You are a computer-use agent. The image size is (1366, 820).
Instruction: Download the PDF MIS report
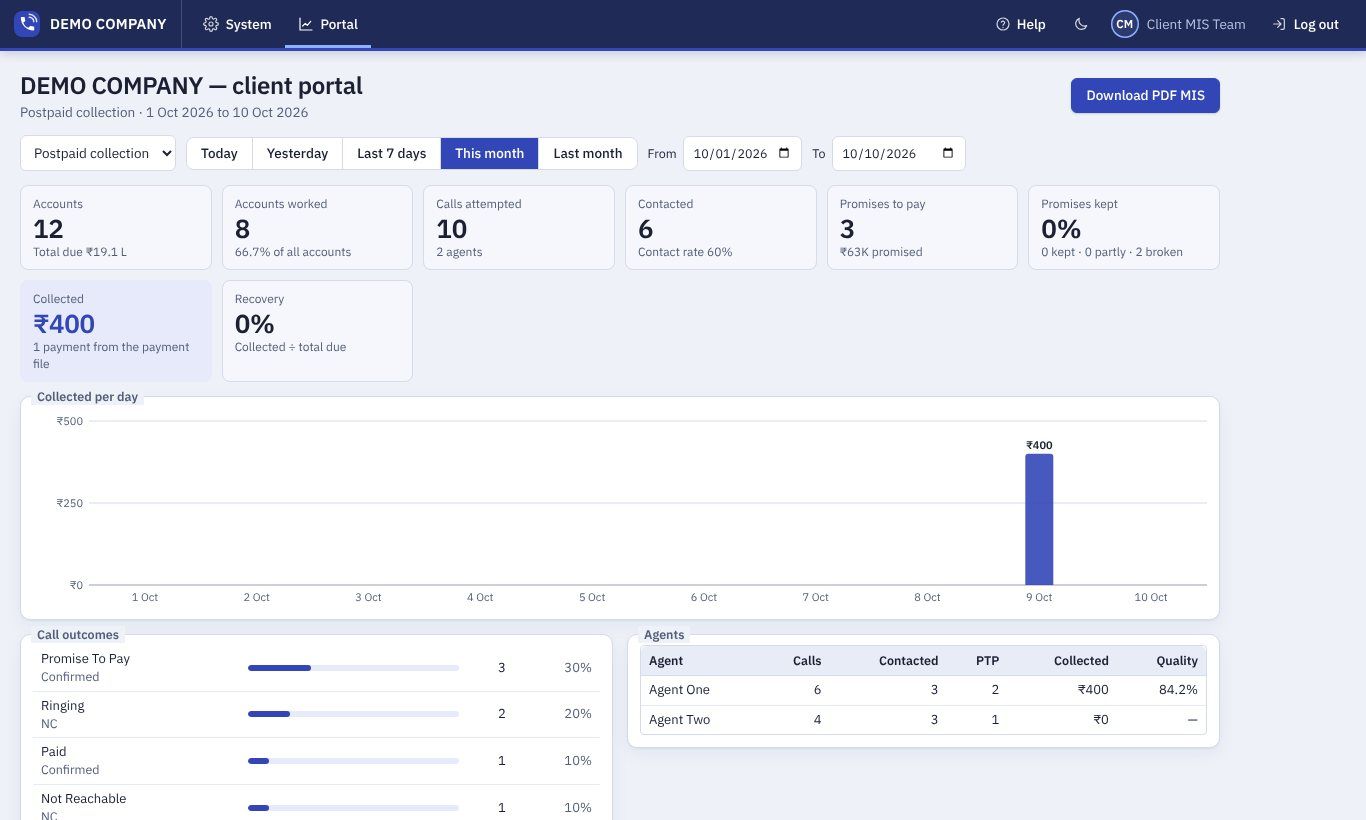(x=1145, y=95)
